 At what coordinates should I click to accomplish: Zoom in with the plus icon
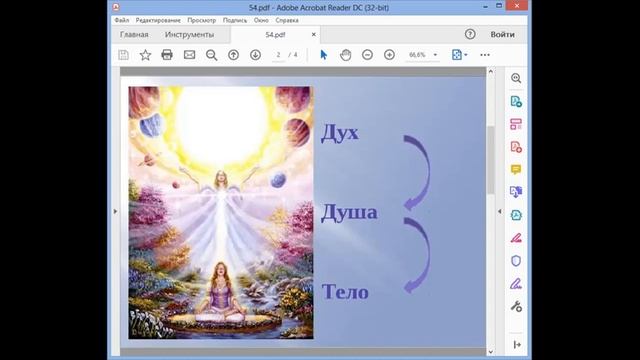(x=389, y=55)
